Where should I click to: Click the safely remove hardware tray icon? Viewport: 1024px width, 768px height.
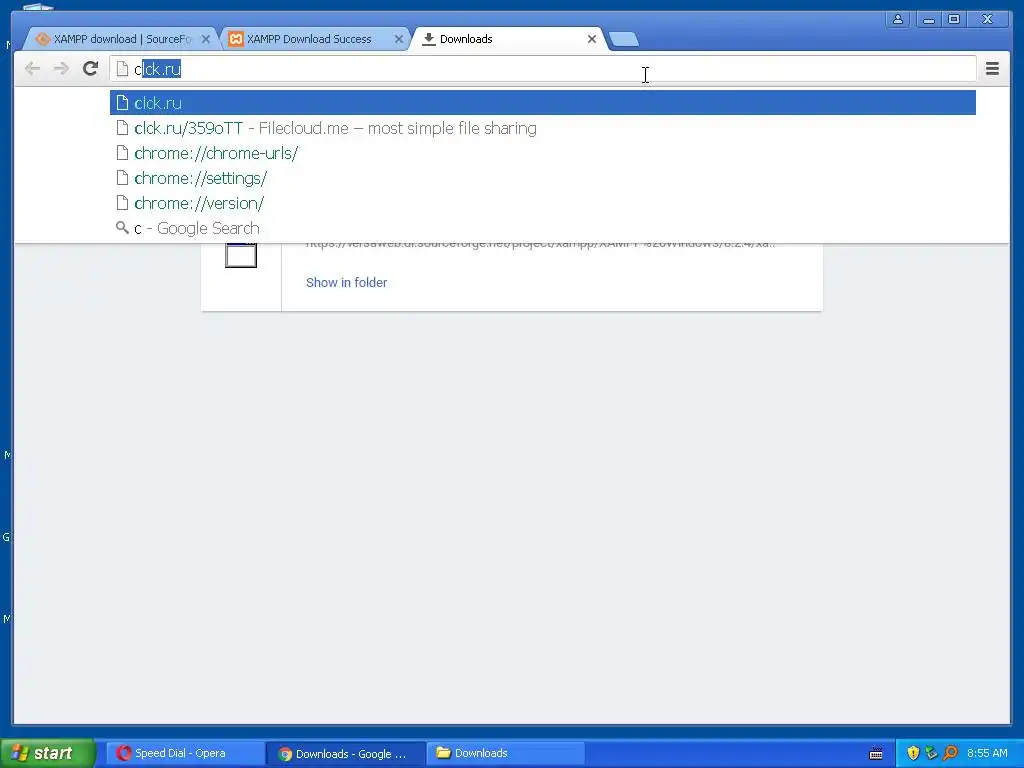(931, 753)
